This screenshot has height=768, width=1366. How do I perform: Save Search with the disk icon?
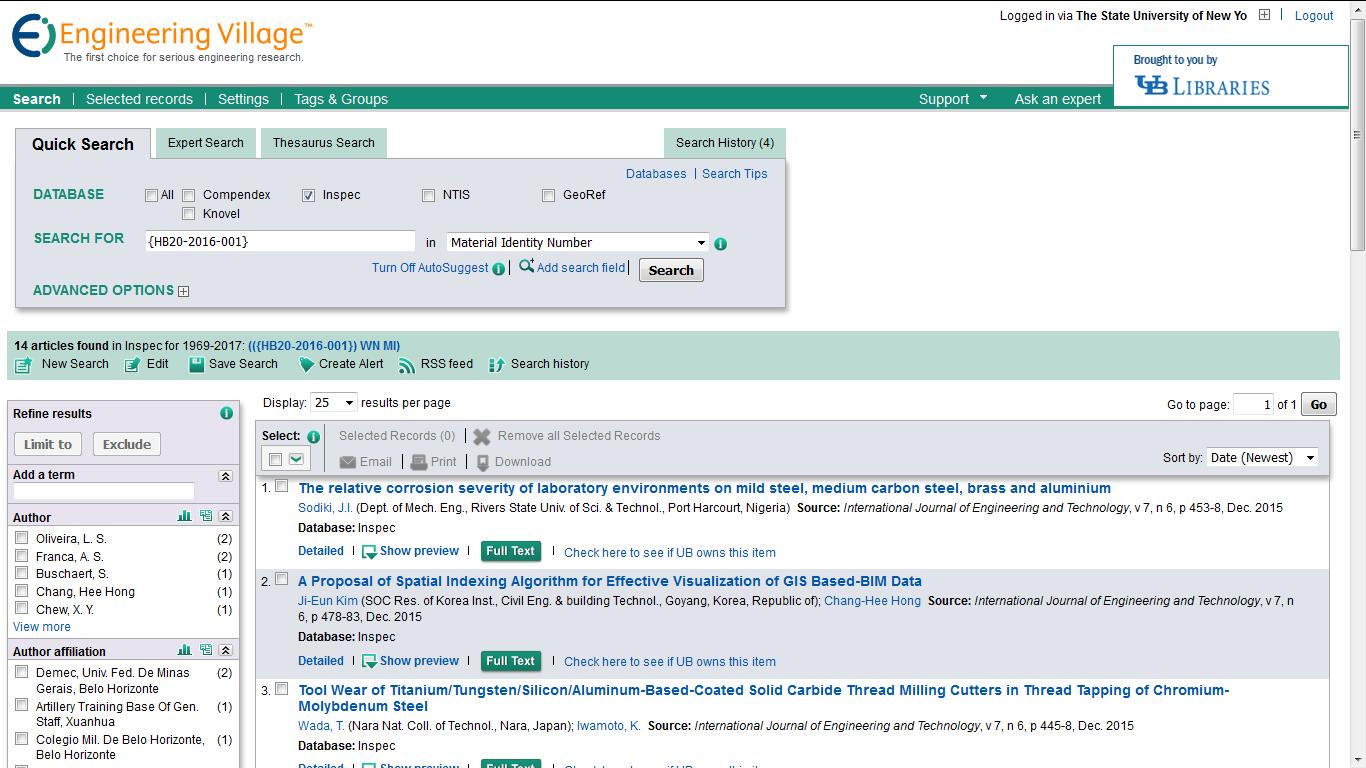click(x=198, y=364)
